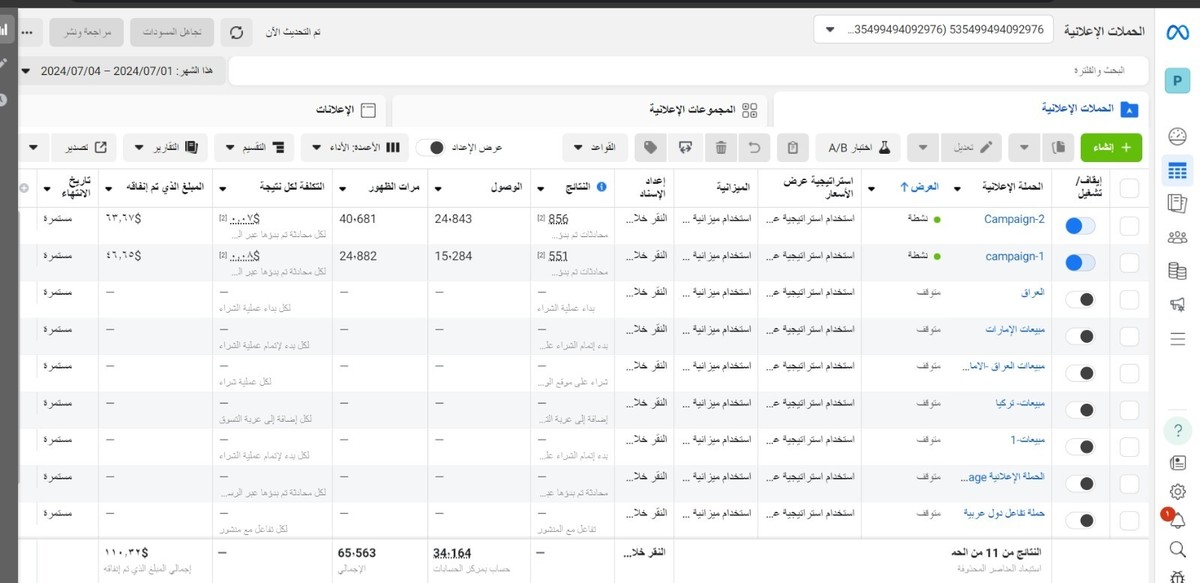Image resolution: width=1200 pixels, height=583 pixels.
Task: Click the refresh icon in top bar
Action: (237, 32)
